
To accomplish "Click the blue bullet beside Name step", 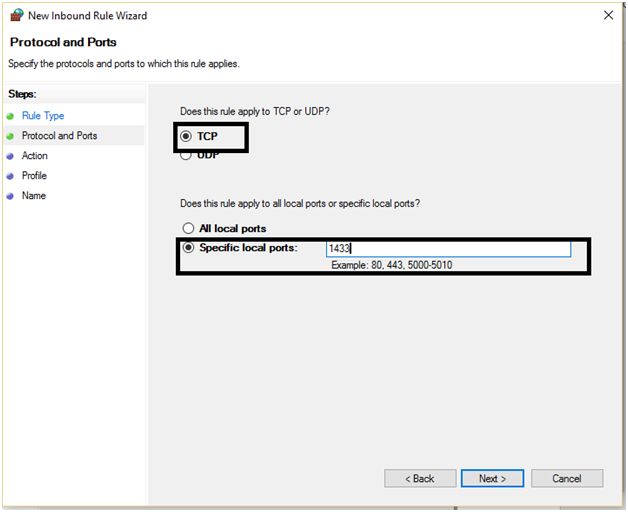I will pos(10,196).
